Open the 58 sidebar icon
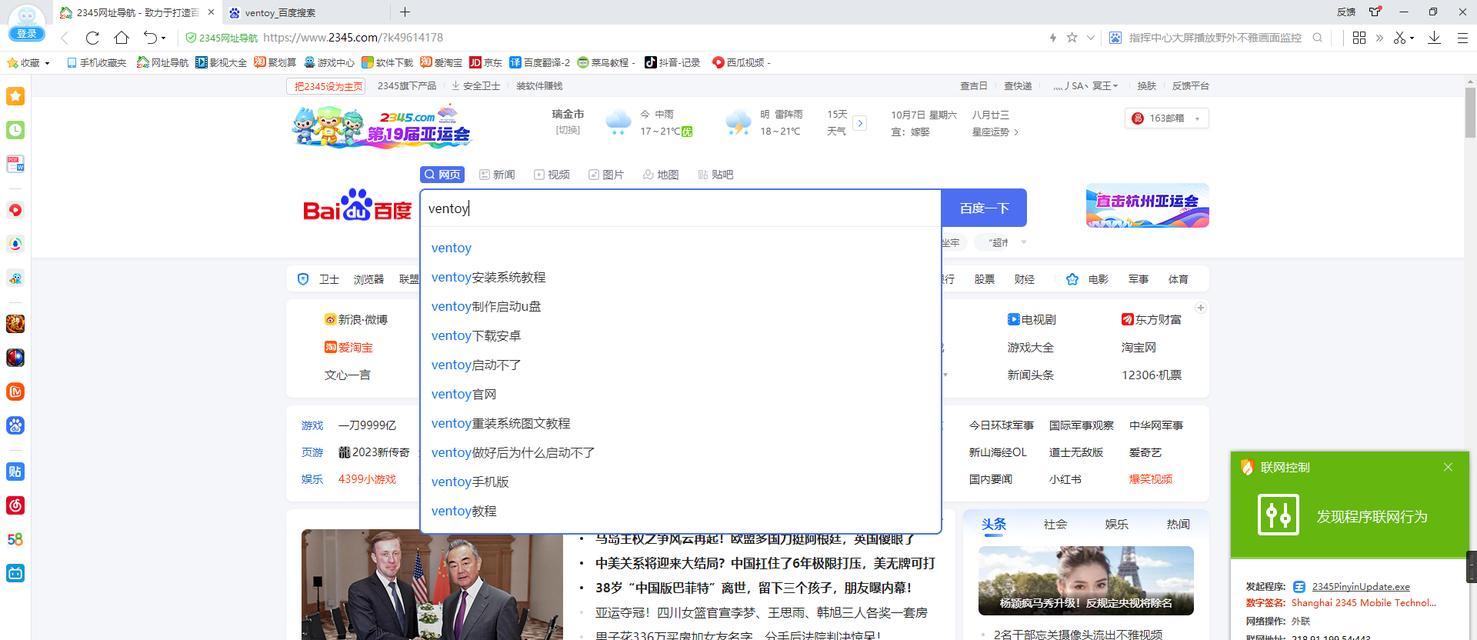 tap(15, 539)
